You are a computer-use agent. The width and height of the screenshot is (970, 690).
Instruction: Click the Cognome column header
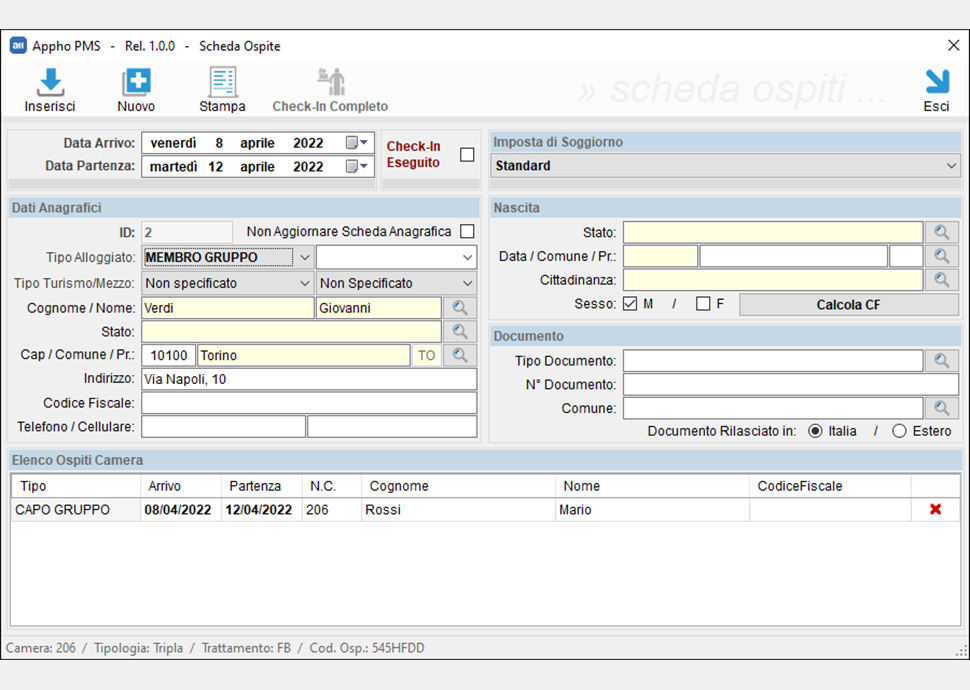click(x=458, y=486)
